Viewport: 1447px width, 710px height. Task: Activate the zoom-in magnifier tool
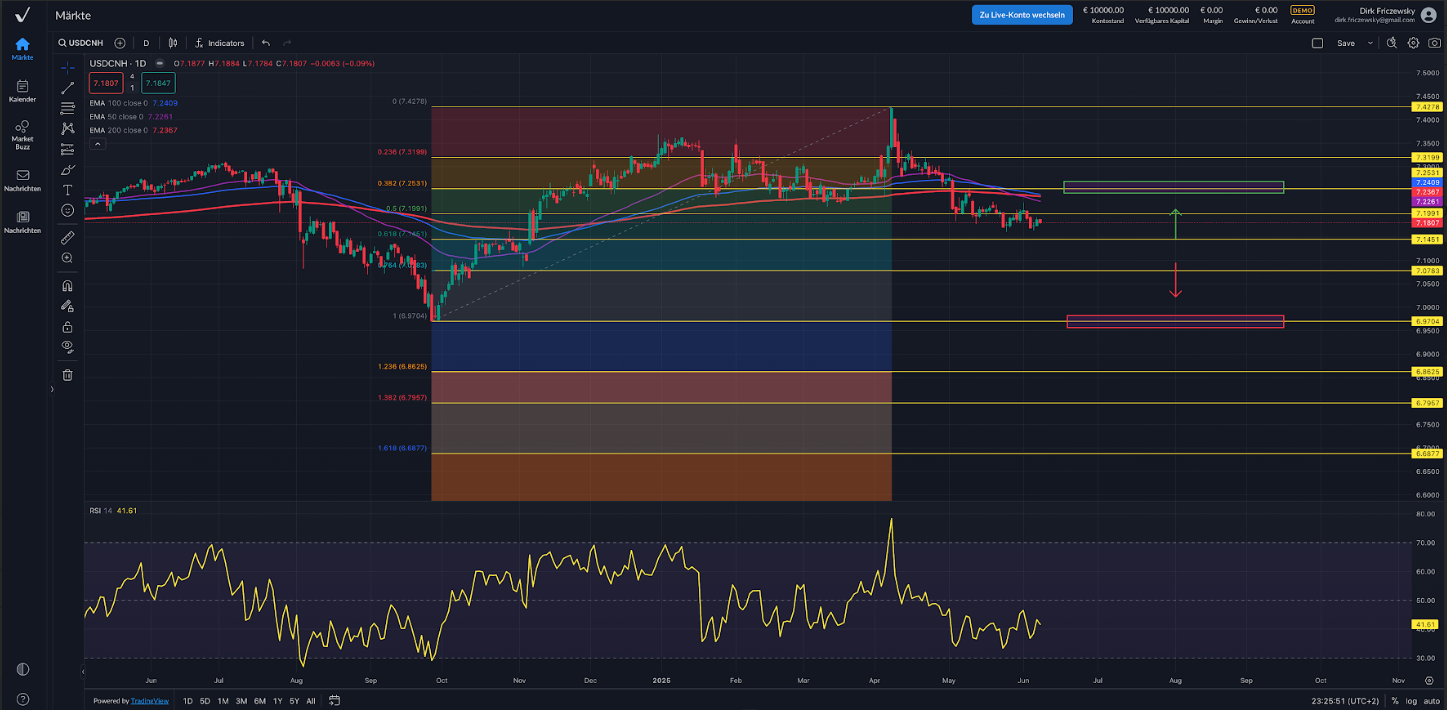coord(67,258)
